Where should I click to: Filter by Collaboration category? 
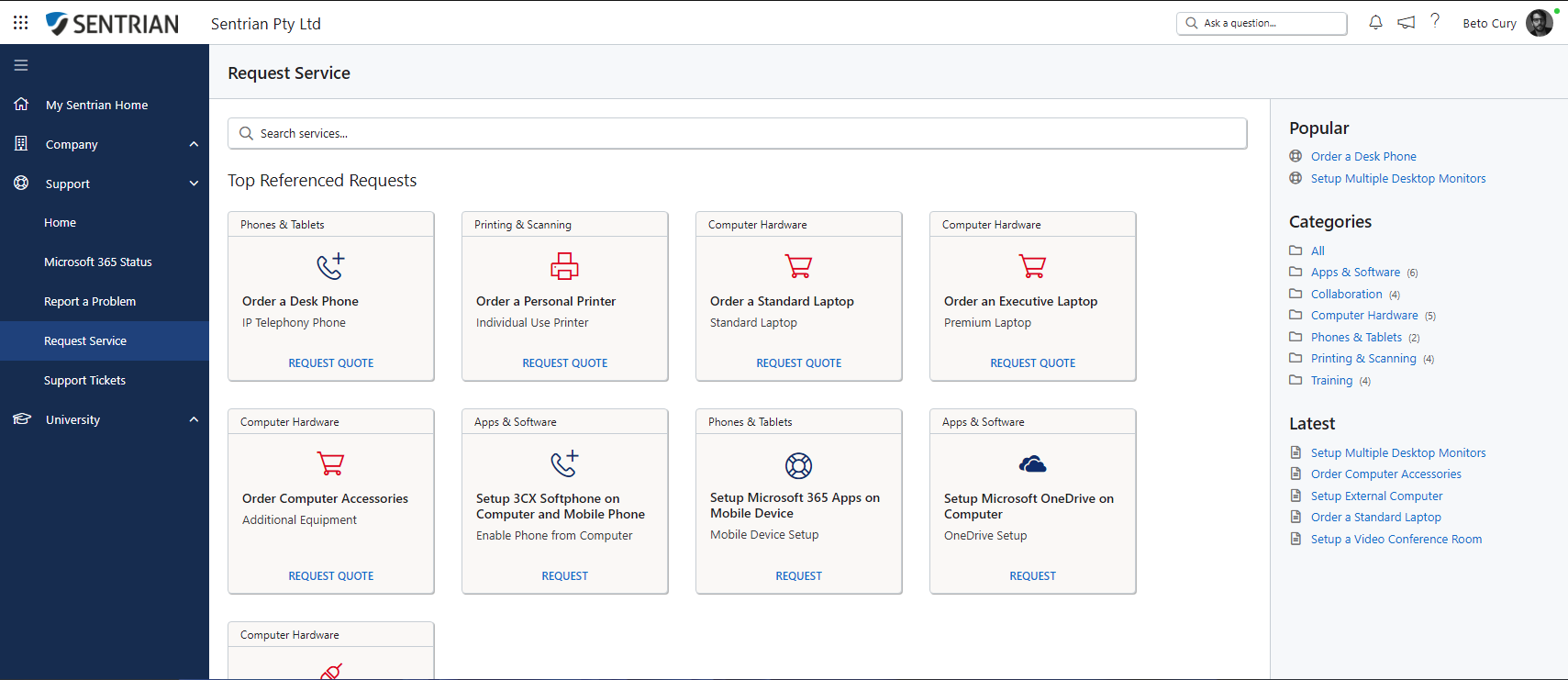click(x=1346, y=294)
